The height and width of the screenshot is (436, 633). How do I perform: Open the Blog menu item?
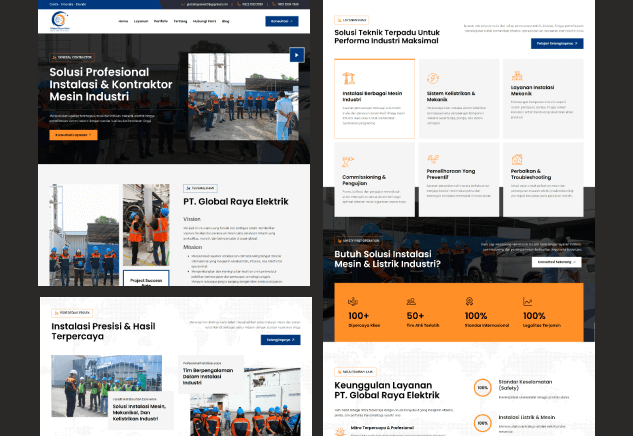click(x=226, y=21)
